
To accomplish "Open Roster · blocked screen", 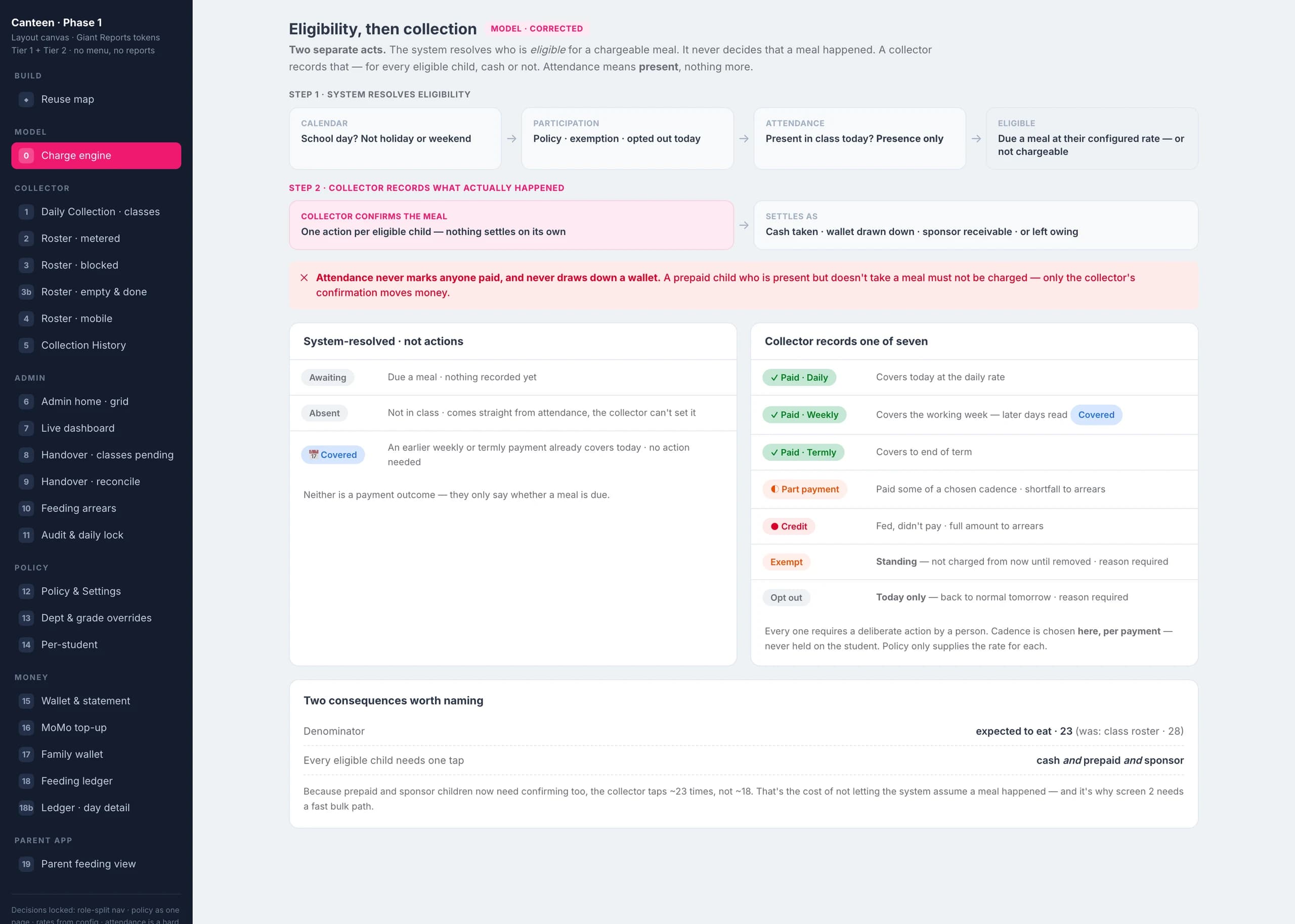I will 96,265.
